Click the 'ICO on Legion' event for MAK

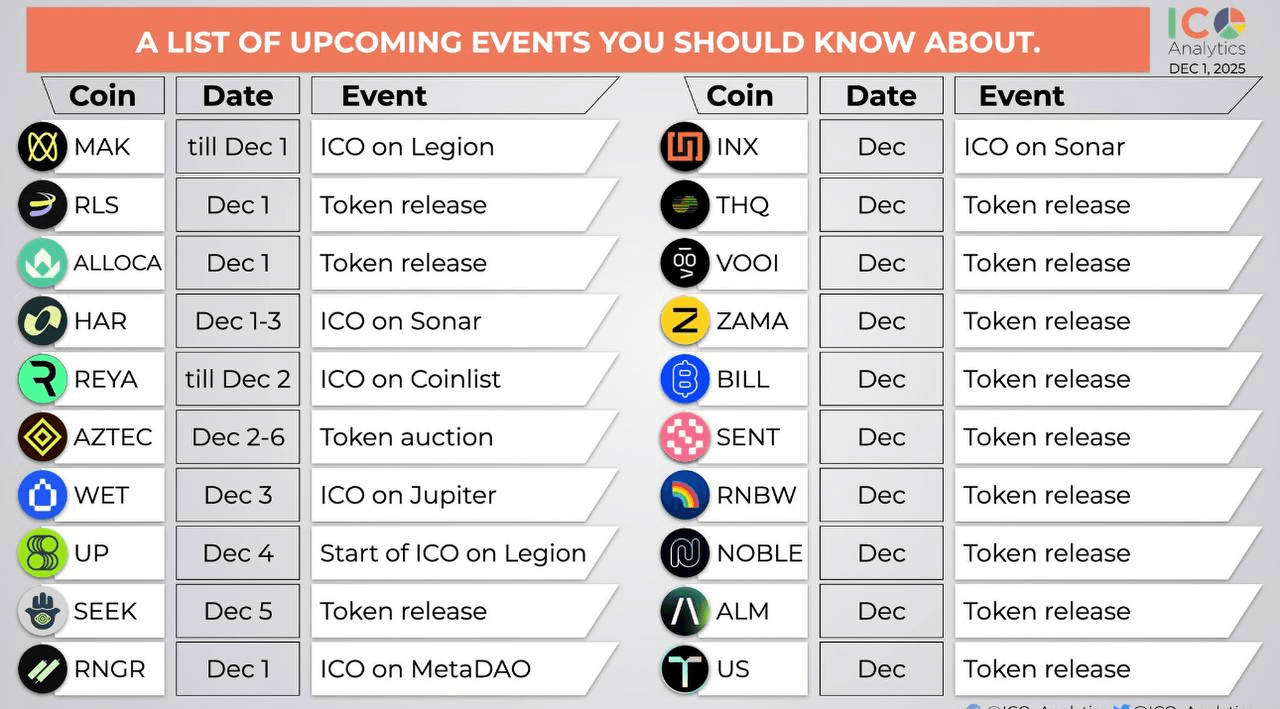click(407, 147)
